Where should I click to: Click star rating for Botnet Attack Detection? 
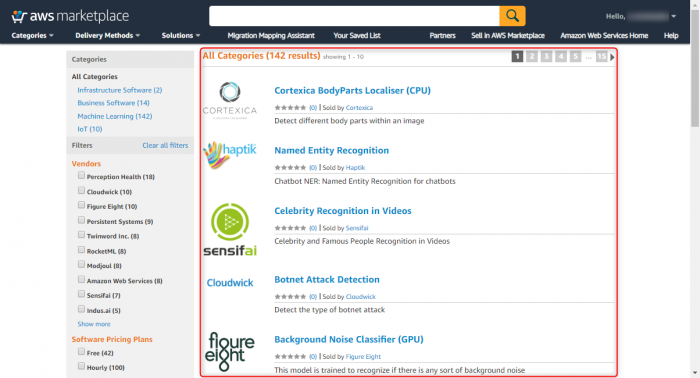pos(290,297)
